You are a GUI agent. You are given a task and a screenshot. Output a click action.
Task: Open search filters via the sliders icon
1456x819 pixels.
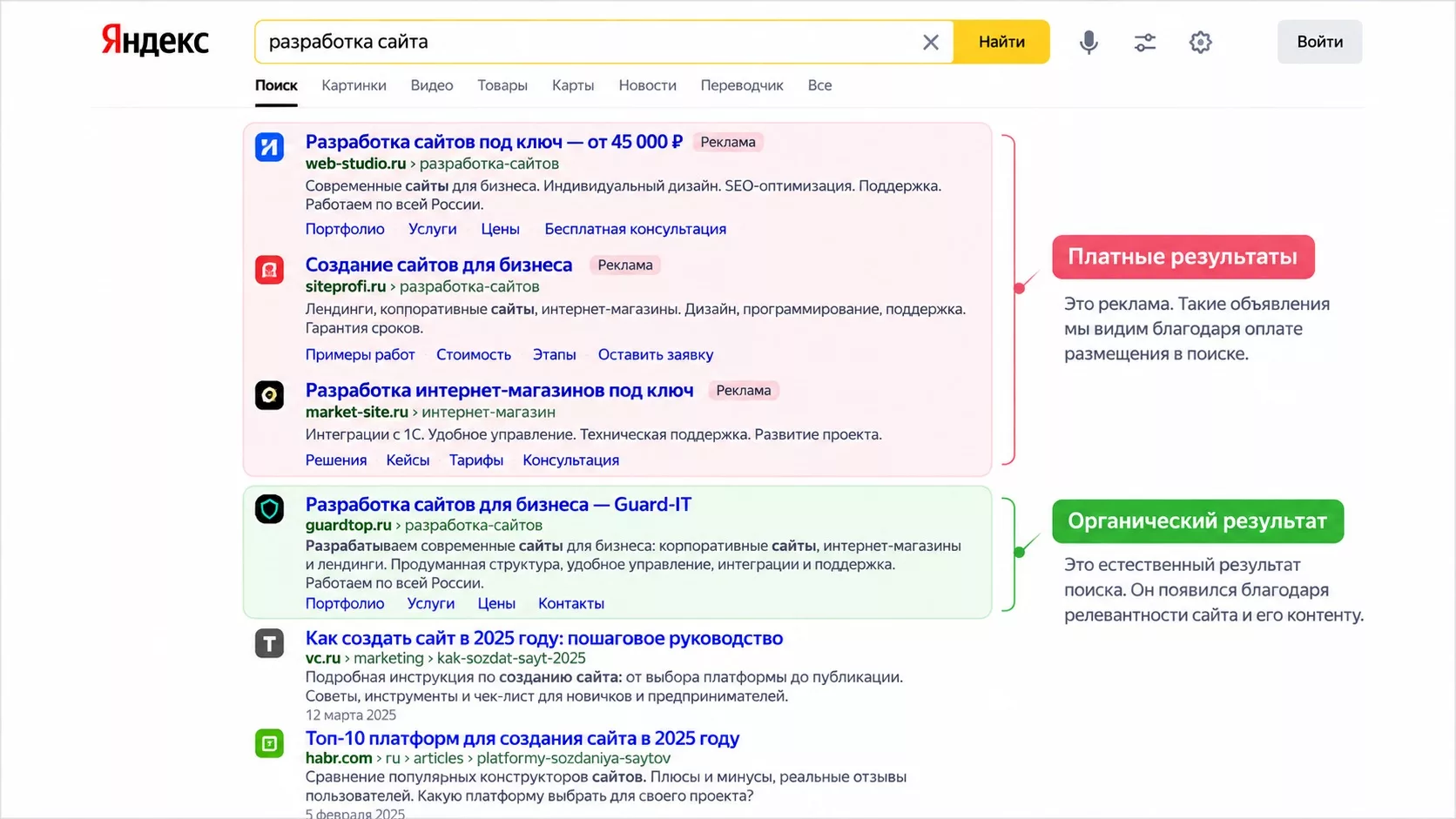tap(1144, 42)
